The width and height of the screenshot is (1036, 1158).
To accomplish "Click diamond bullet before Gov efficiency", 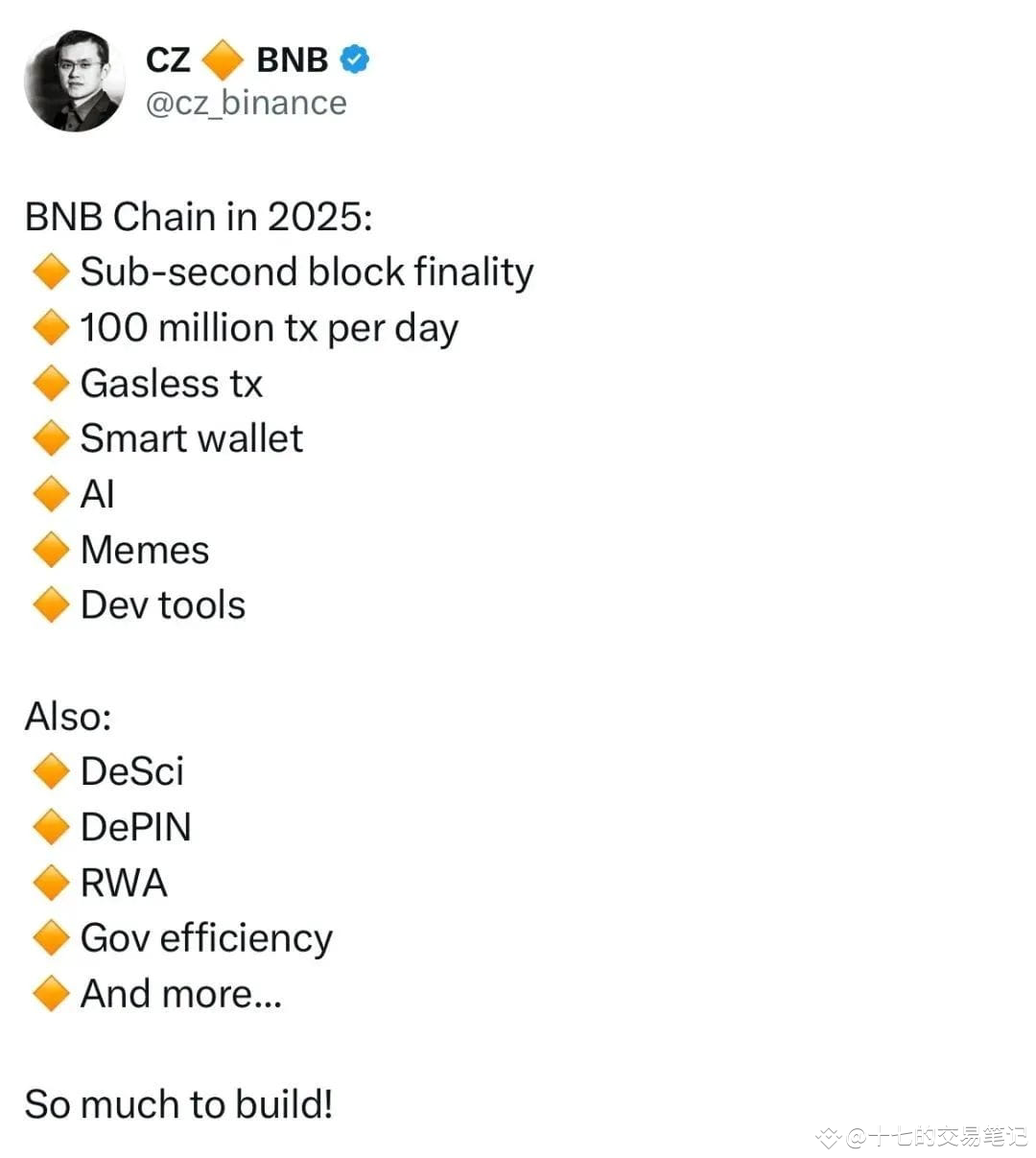I will pyautogui.click(x=51, y=938).
